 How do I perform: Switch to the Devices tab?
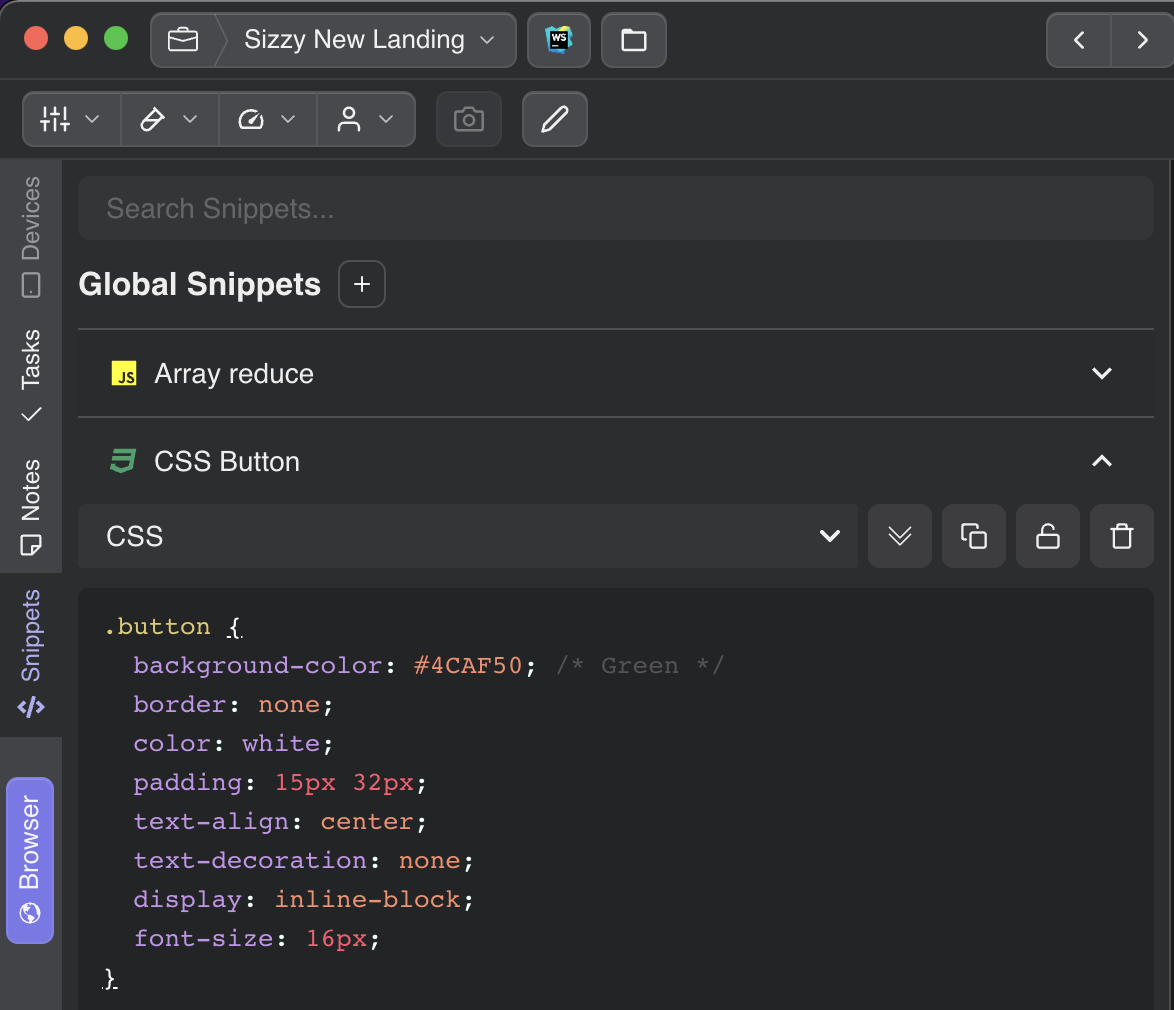[31, 236]
